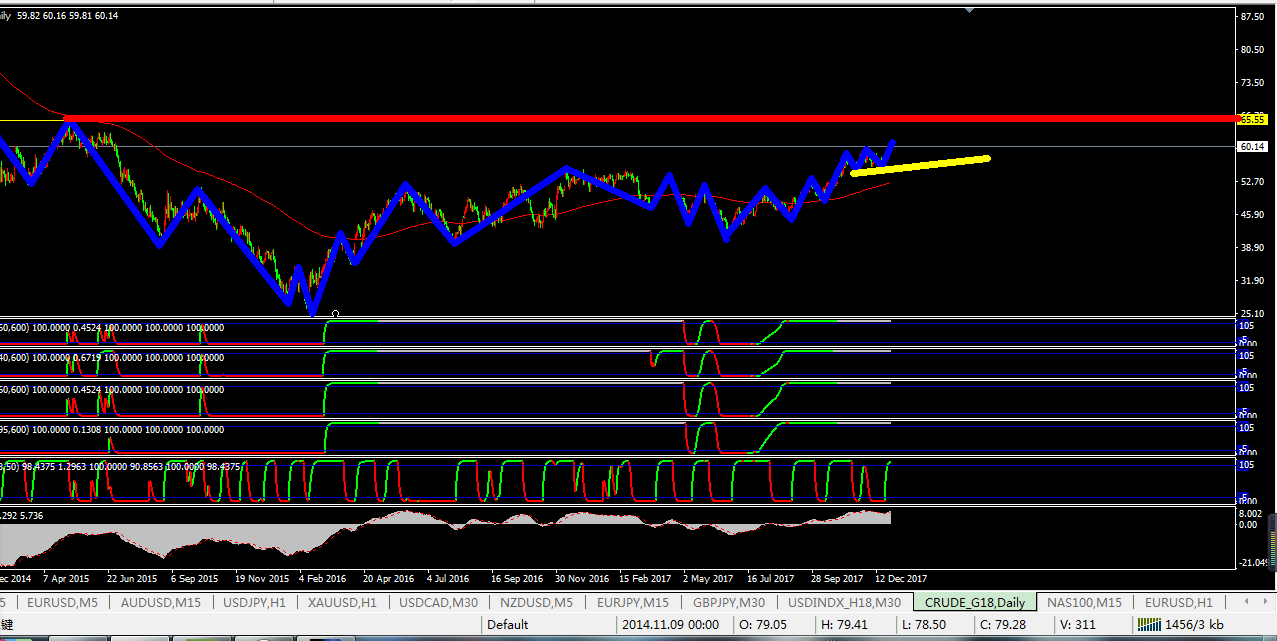Click the active CRUDE_G18,Daily tab
The height and width of the screenshot is (641, 1277).
(975, 603)
